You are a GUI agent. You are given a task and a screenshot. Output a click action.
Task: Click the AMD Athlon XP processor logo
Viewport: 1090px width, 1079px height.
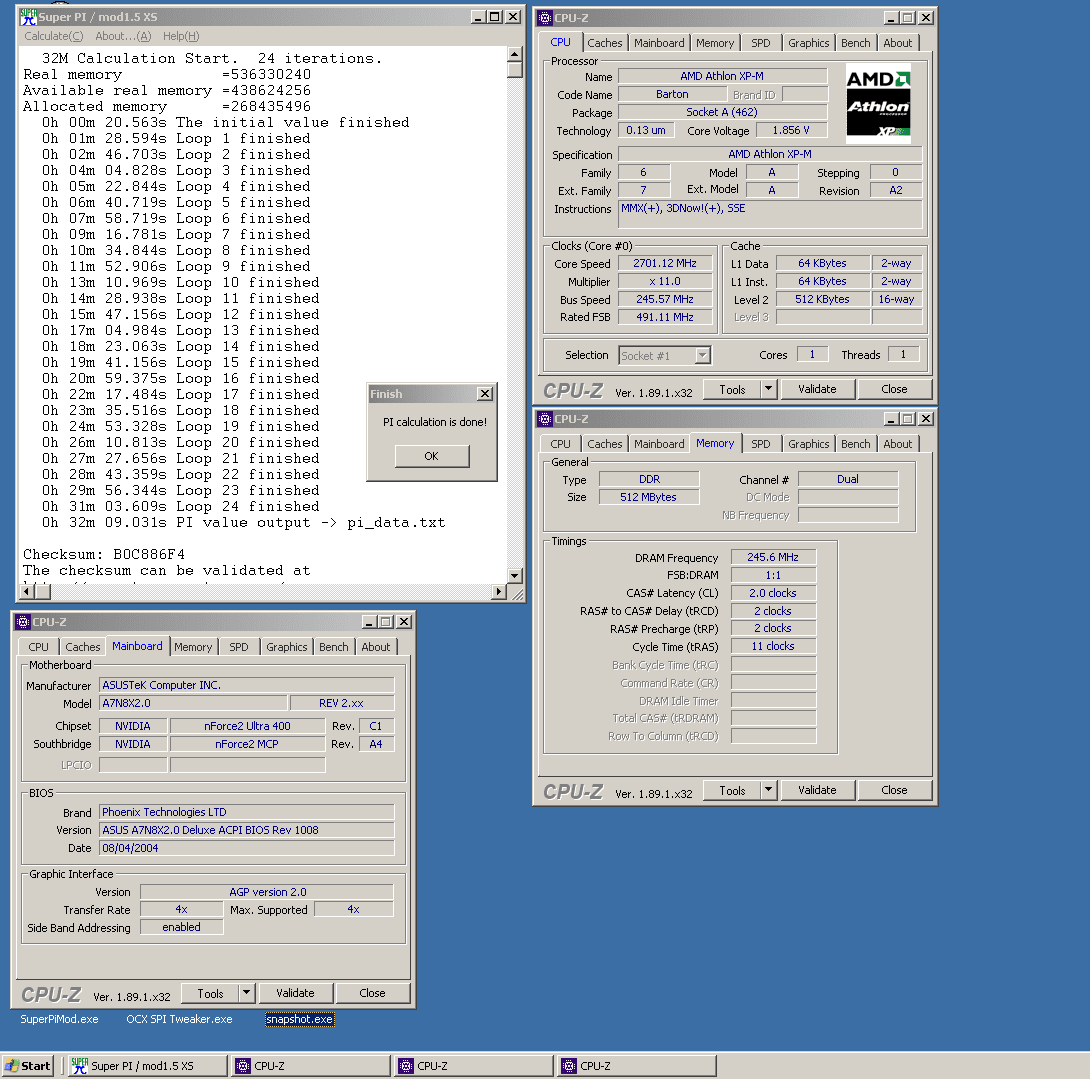coord(878,104)
